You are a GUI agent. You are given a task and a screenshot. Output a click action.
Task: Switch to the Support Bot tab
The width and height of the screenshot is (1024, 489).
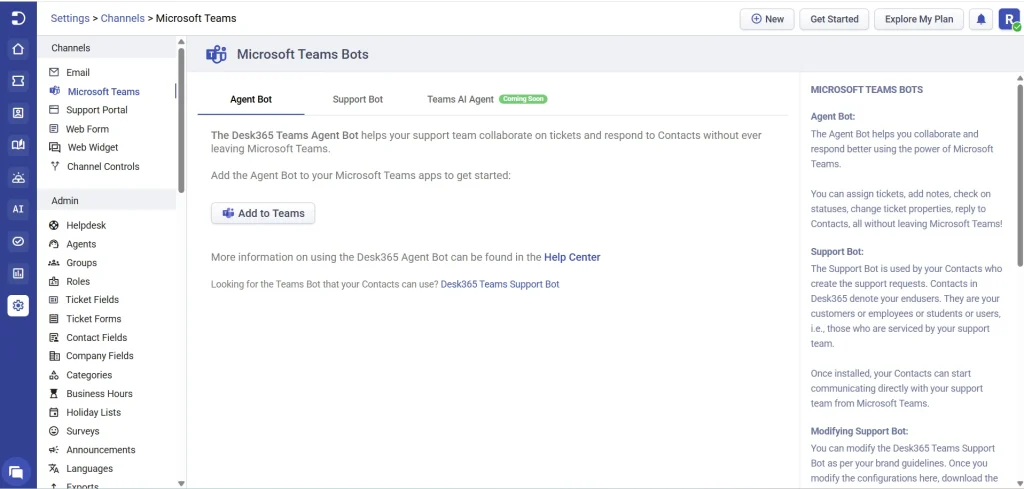click(x=357, y=99)
